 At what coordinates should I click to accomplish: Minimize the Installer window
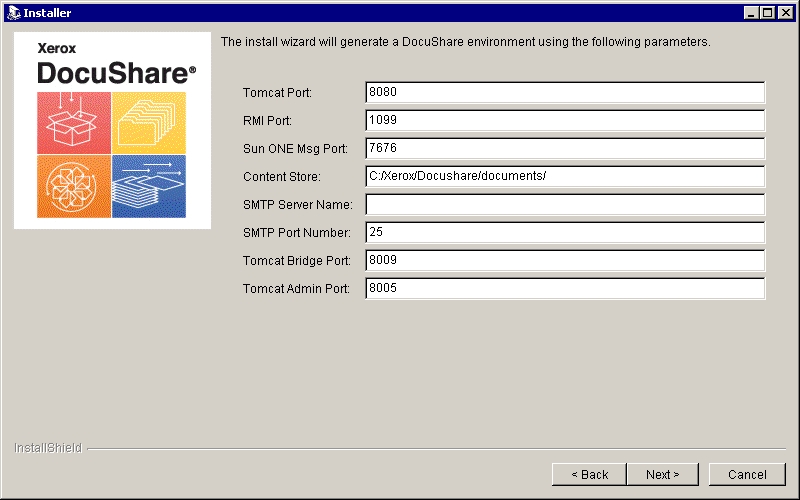(751, 13)
